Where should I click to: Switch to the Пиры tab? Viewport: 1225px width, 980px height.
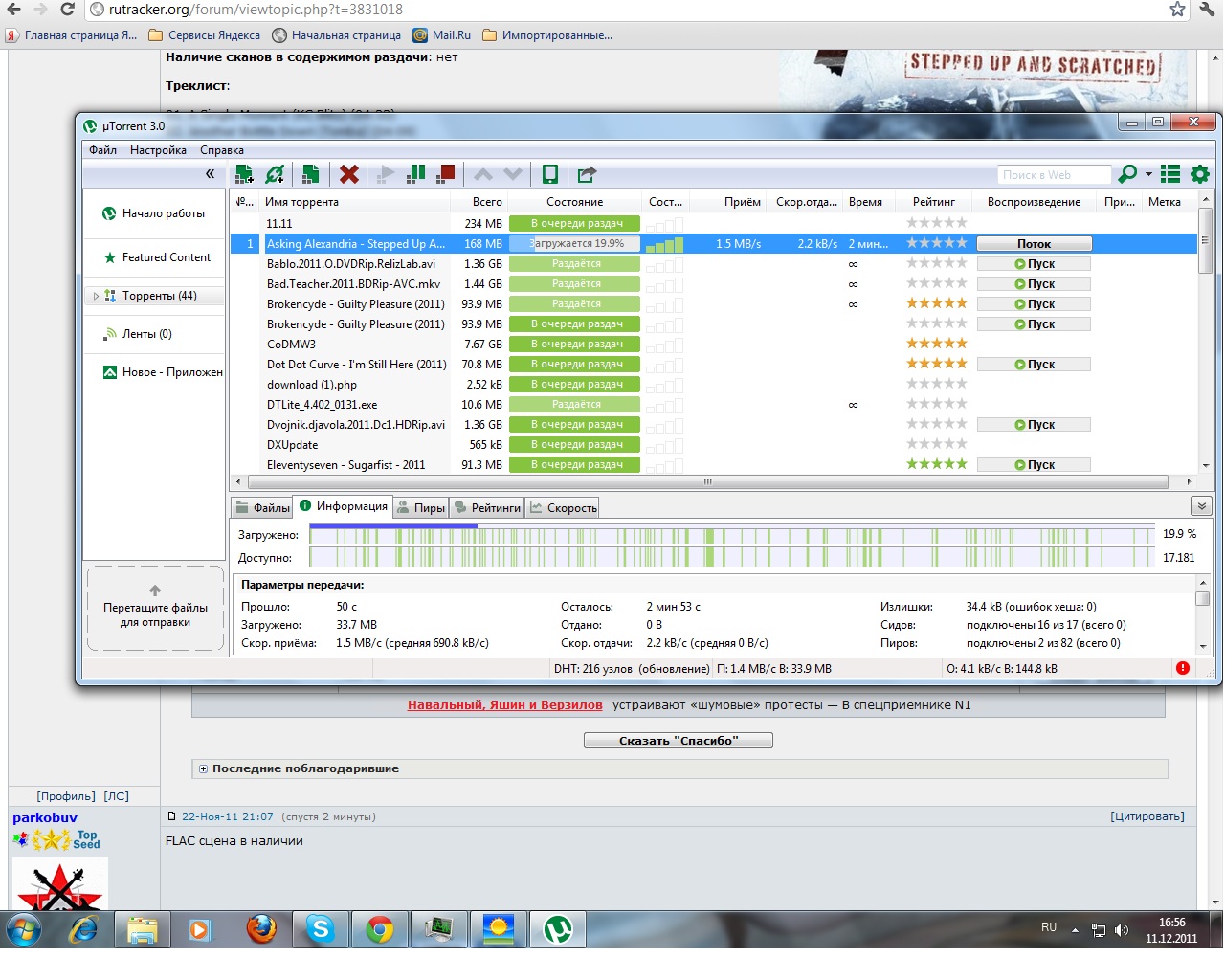pyautogui.click(x=422, y=508)
